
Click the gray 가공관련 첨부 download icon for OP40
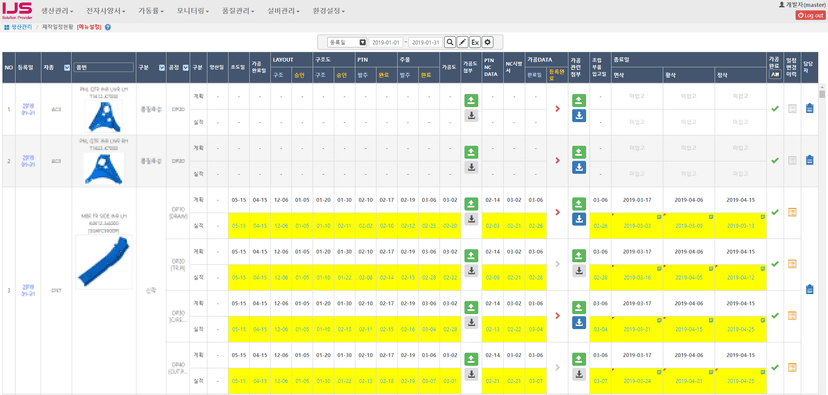click(x=579, y=374)
